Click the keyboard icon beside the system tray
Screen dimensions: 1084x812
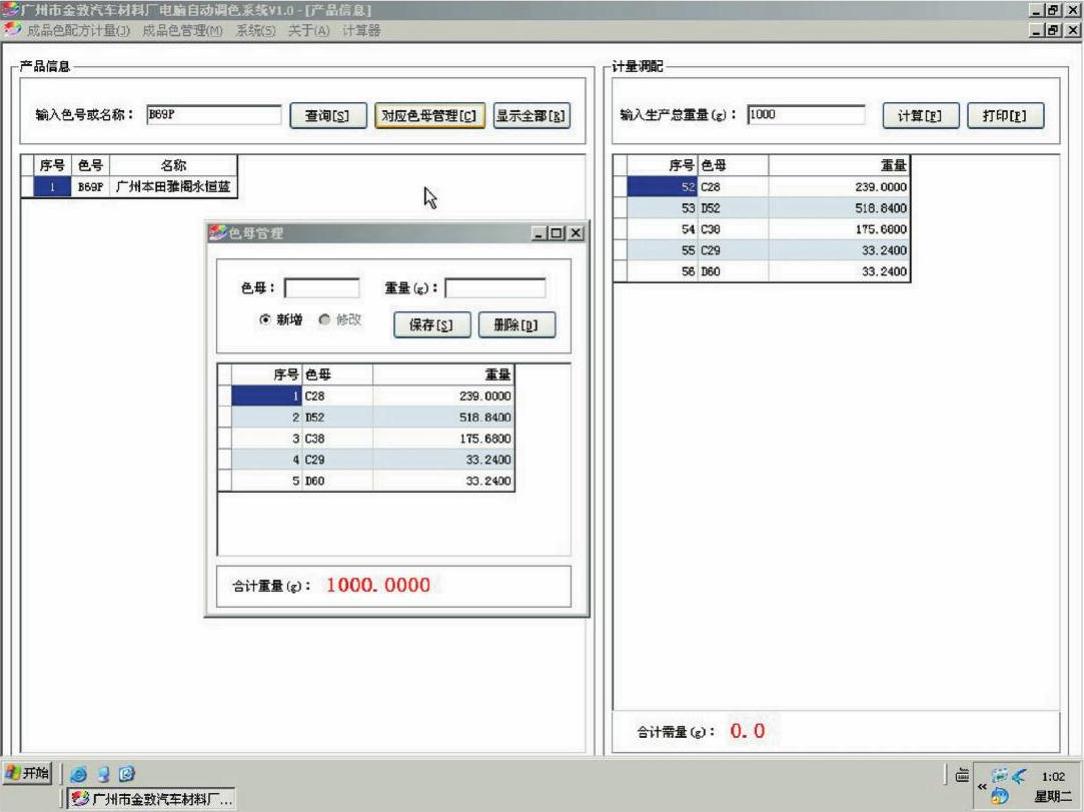tap(962, 775)
